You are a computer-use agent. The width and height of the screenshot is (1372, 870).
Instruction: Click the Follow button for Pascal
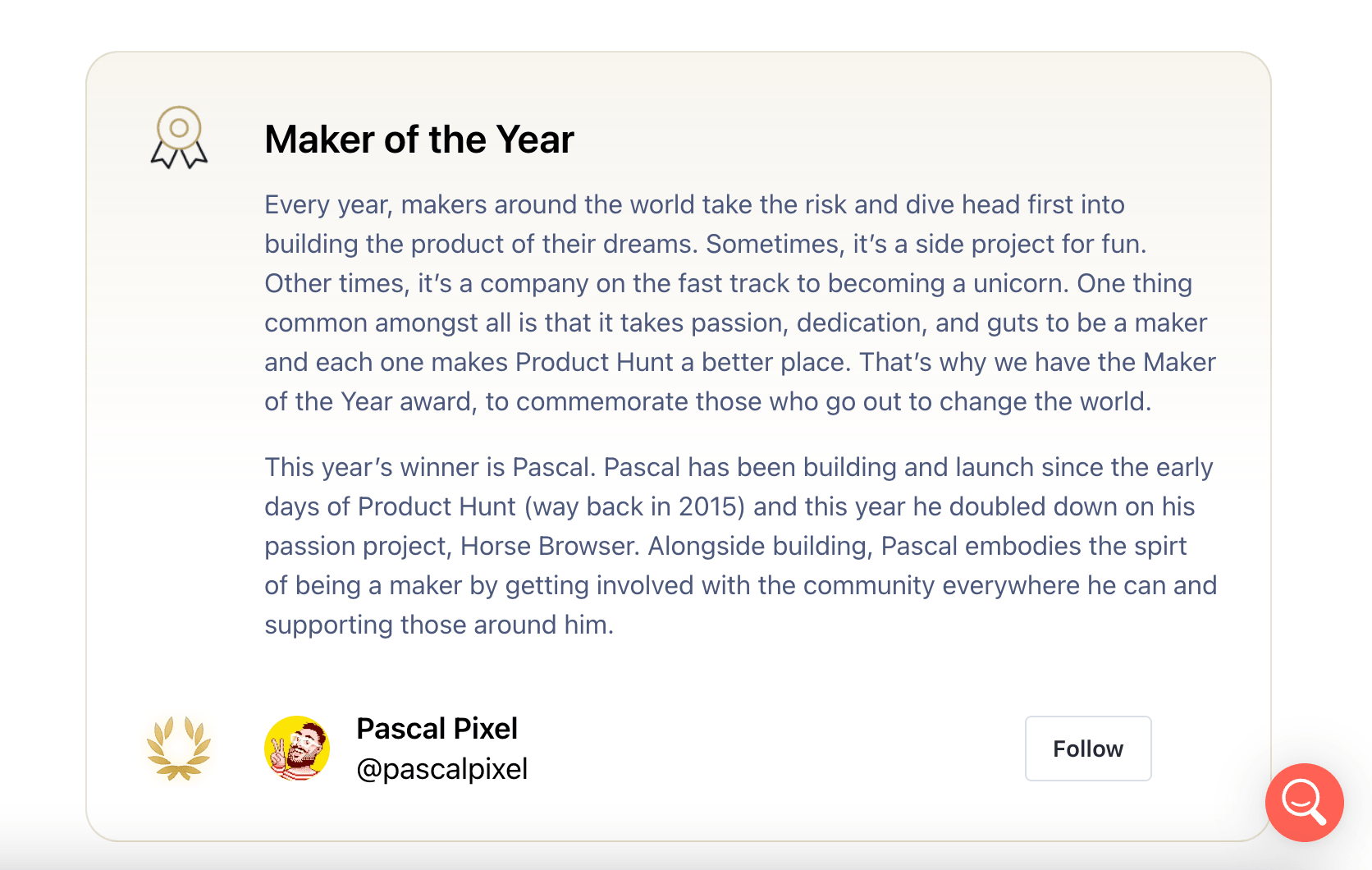(x=1087, y=748)
